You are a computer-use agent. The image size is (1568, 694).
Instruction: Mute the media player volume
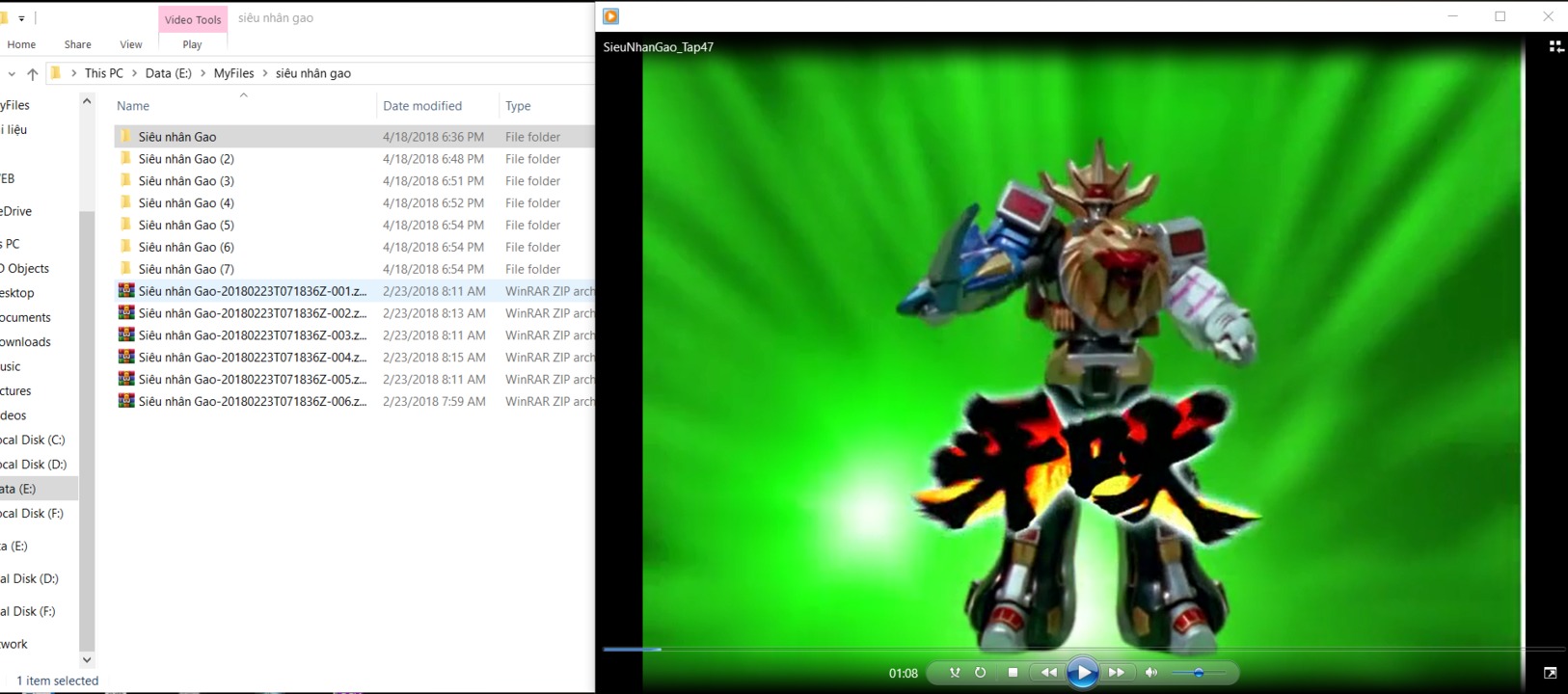[x=1151, y=673]
